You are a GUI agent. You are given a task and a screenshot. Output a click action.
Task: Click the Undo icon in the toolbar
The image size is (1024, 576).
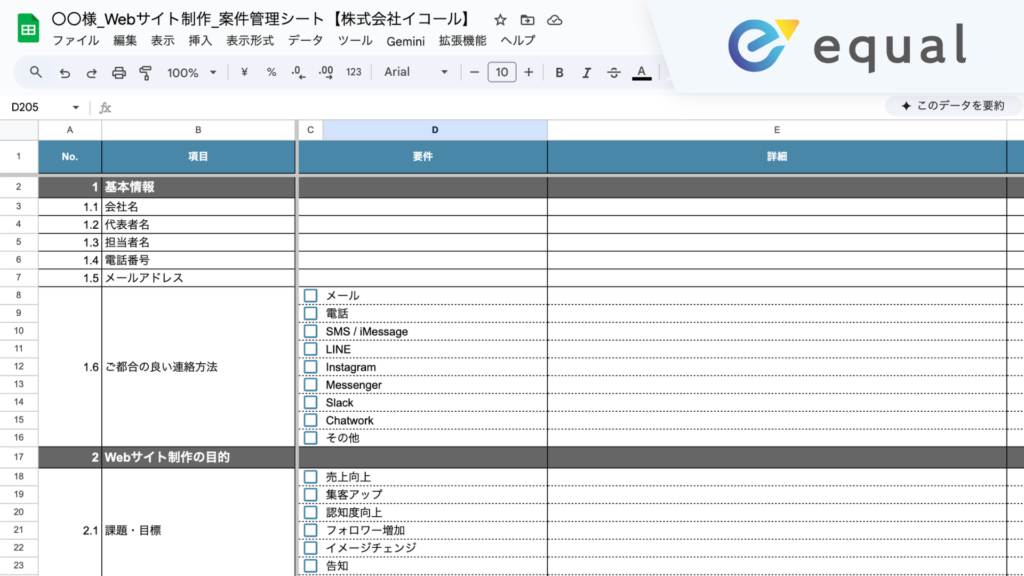[65, 72]
